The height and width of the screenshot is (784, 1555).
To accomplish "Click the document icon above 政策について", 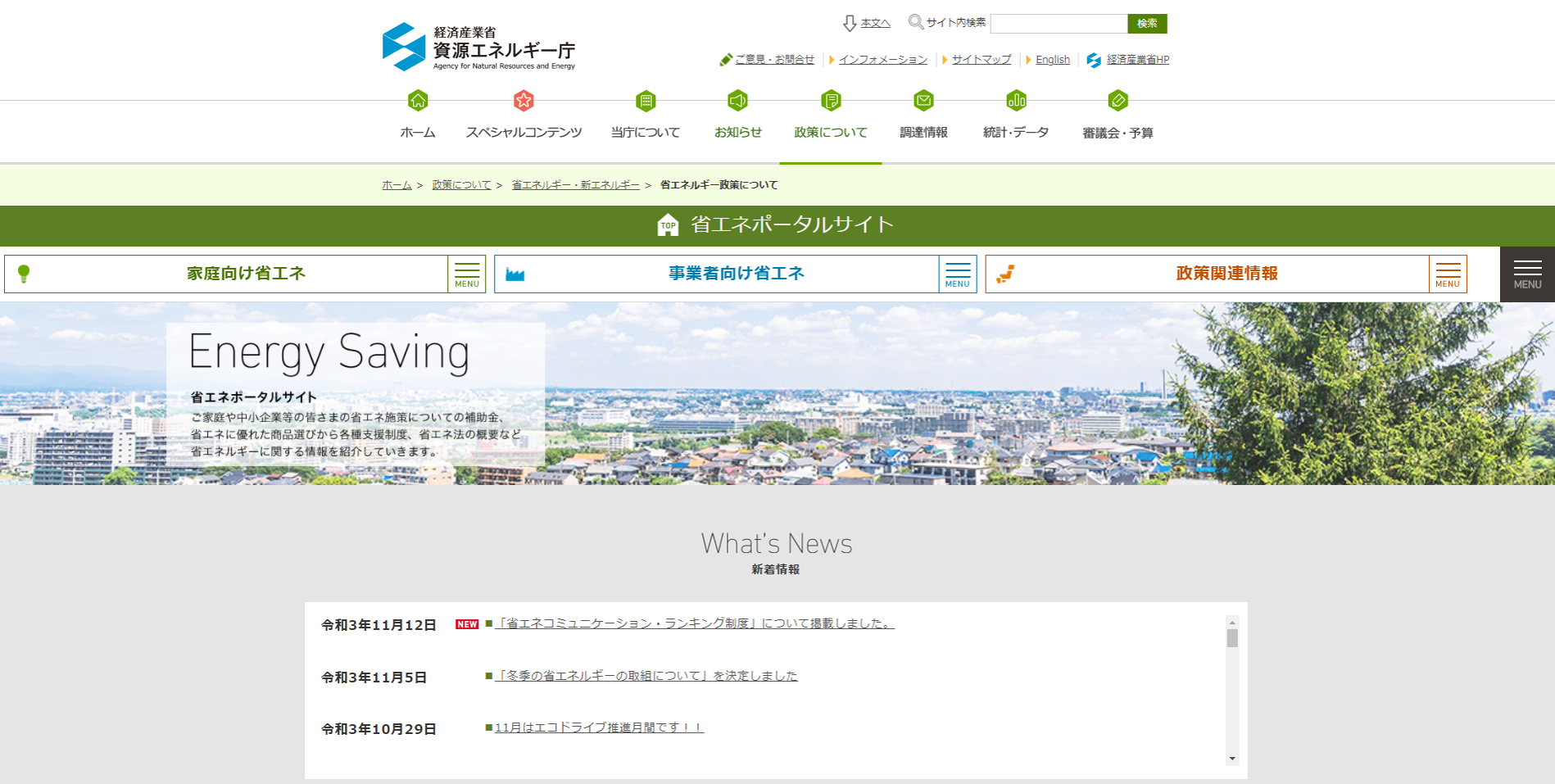I will click(831, 101).
